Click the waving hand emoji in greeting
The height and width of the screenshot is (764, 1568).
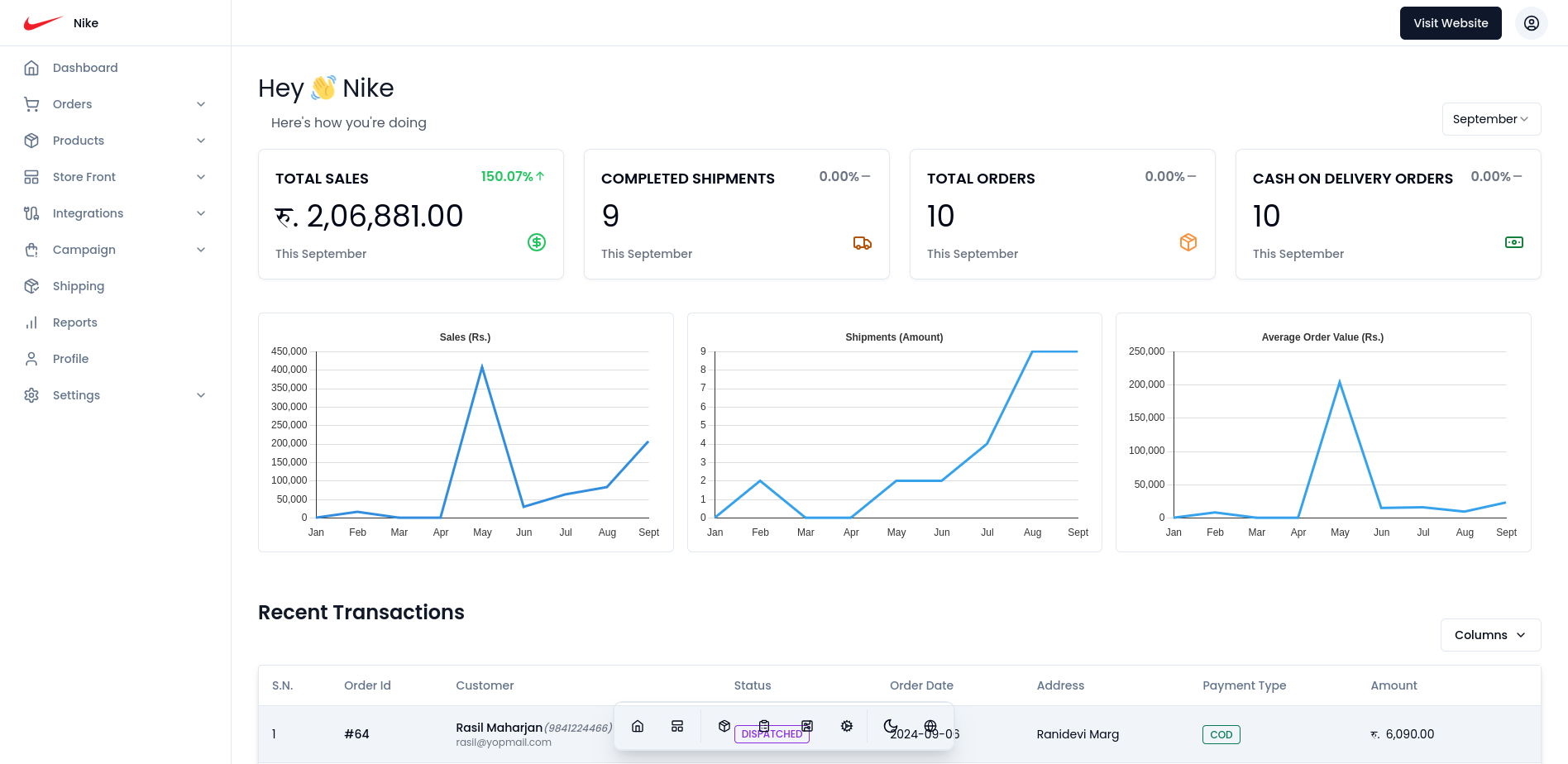coord(323,88)
